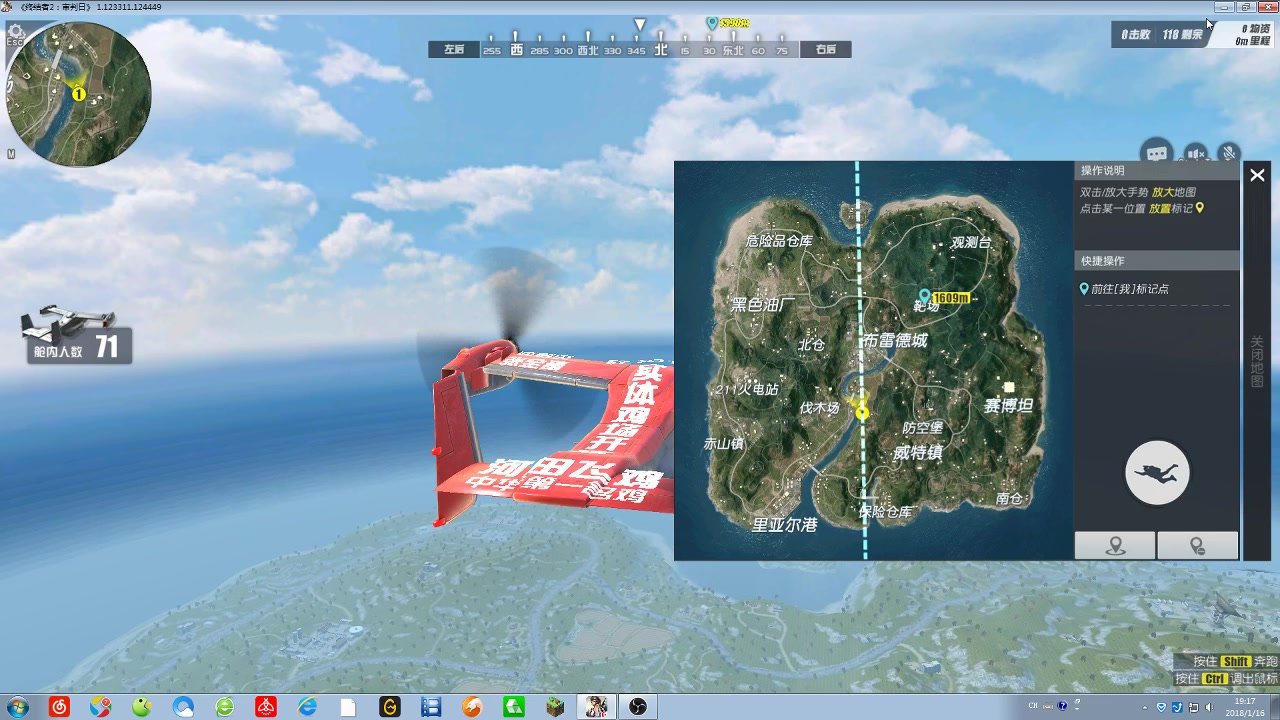Click the white compass pointer triangle

pos(640,24)
